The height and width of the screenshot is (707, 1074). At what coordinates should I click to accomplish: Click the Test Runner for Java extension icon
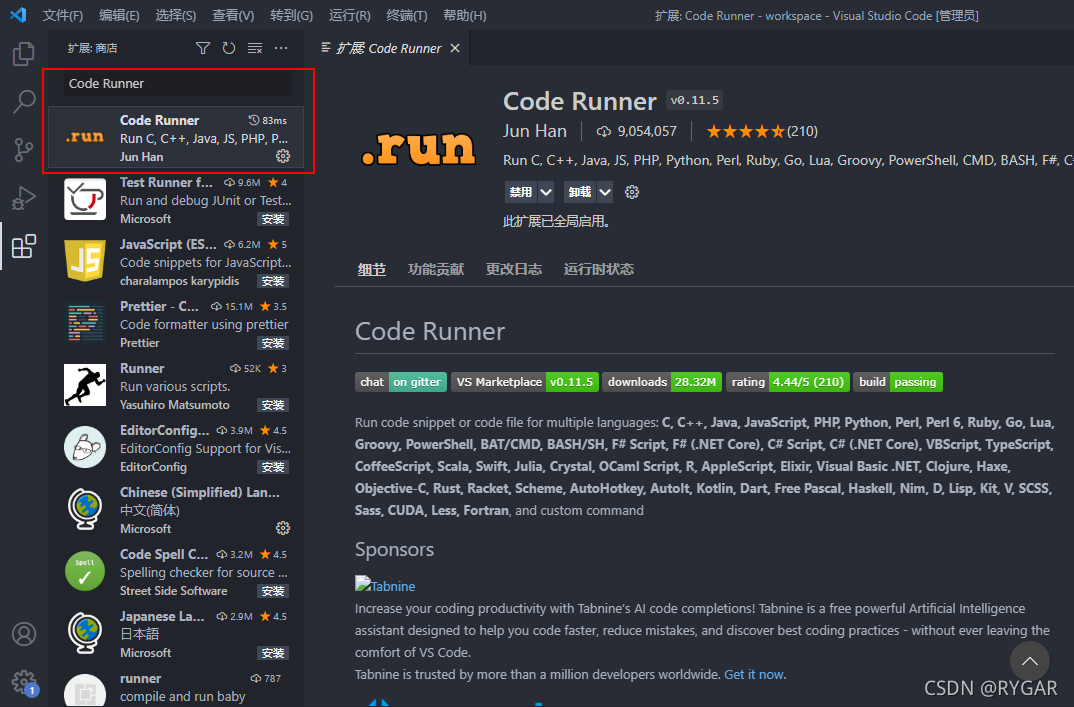coord(85,199)
